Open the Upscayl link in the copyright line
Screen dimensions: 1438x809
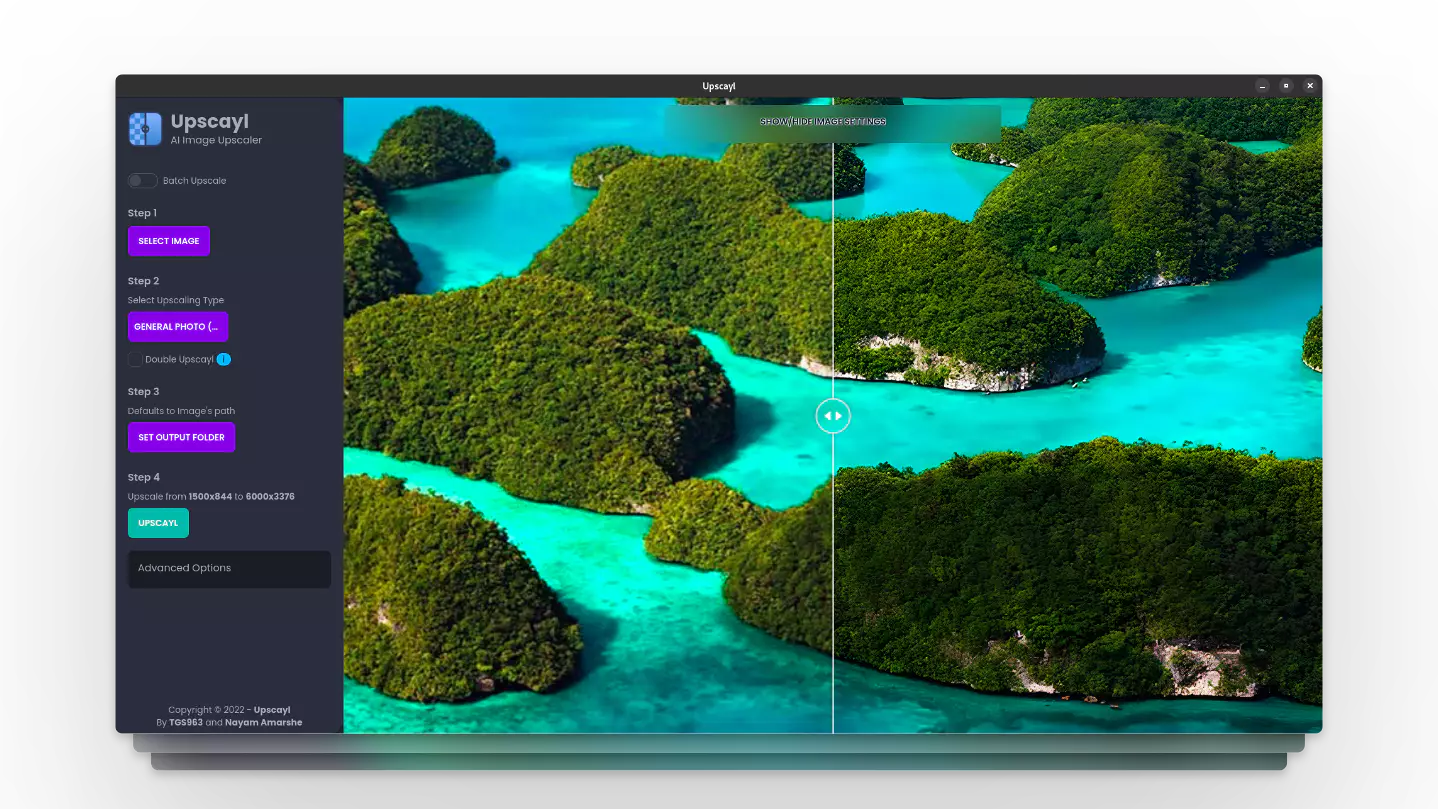[272, 710]
